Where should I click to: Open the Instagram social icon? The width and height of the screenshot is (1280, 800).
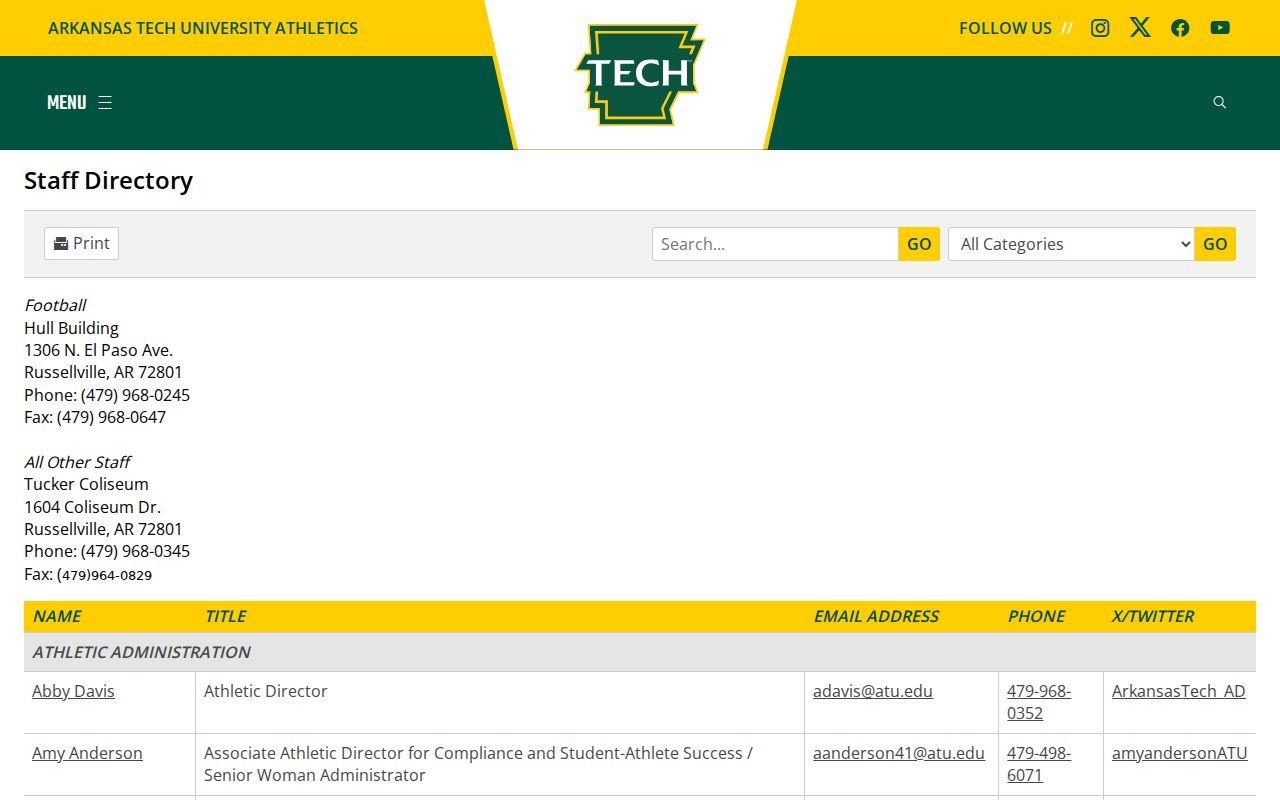pos(1100,28)
